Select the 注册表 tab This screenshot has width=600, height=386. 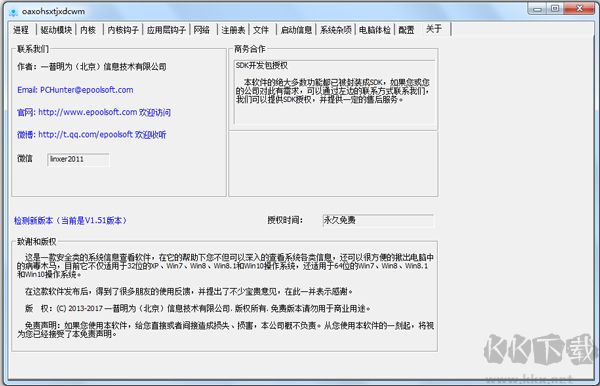(233, 30)
